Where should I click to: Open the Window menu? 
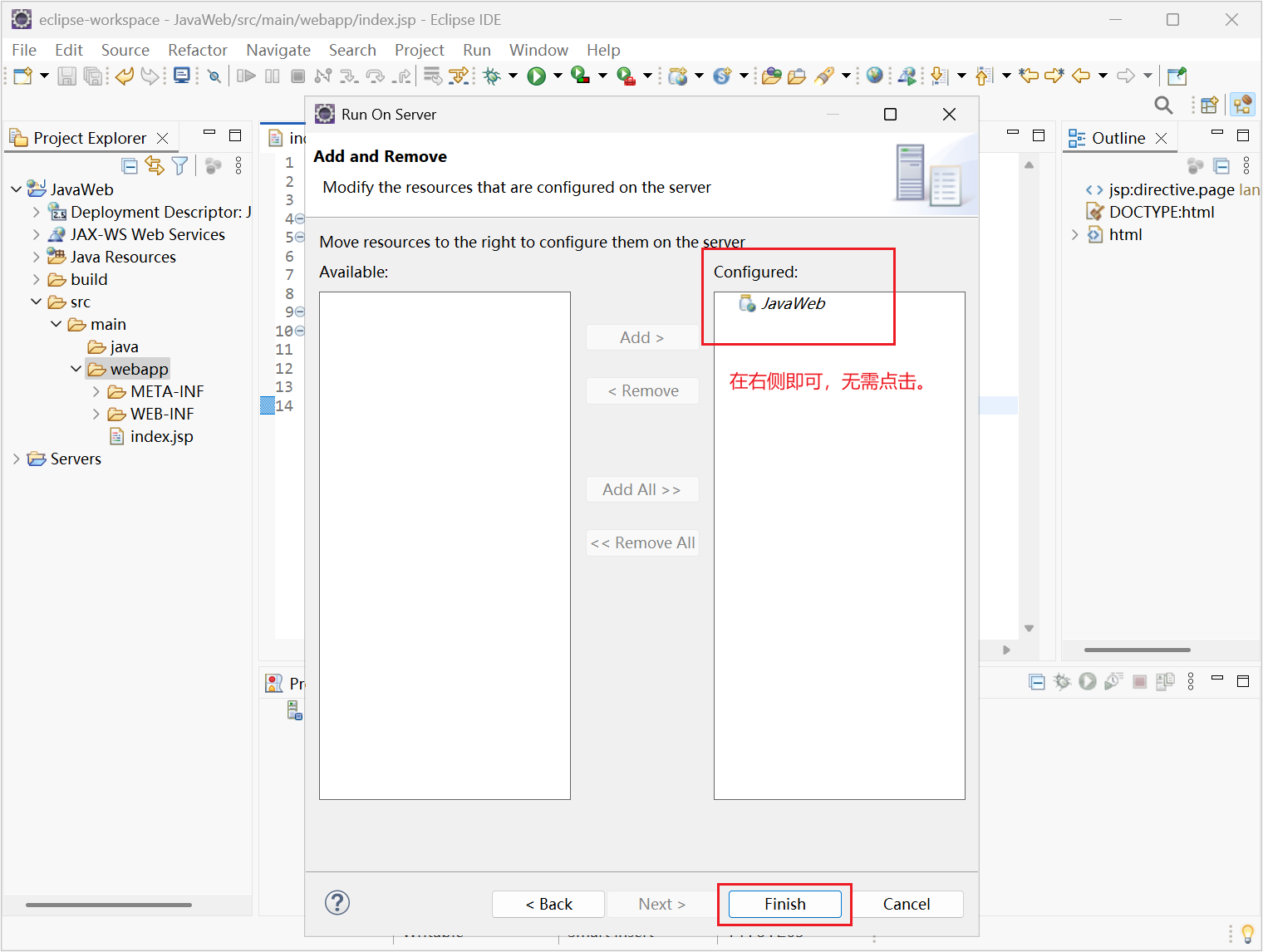pos(538,50)
